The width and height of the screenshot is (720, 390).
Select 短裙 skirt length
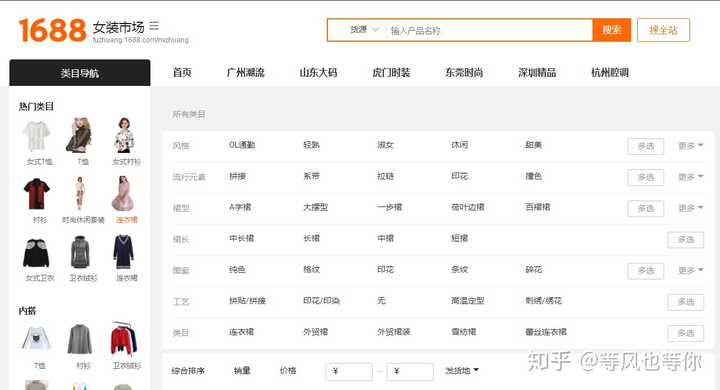[460, 238]
